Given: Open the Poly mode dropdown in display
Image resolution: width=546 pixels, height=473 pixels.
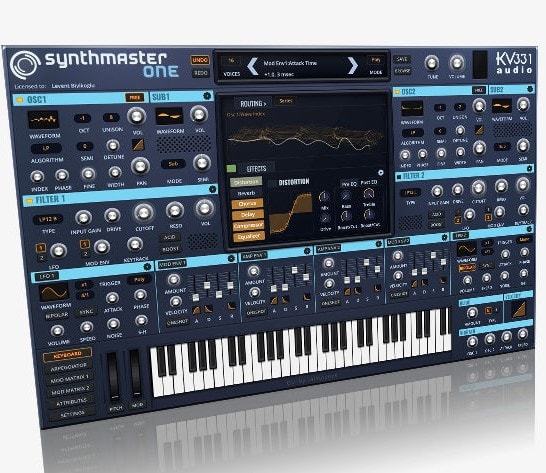Looking at the screenshot, I should [x=375, y=60].
